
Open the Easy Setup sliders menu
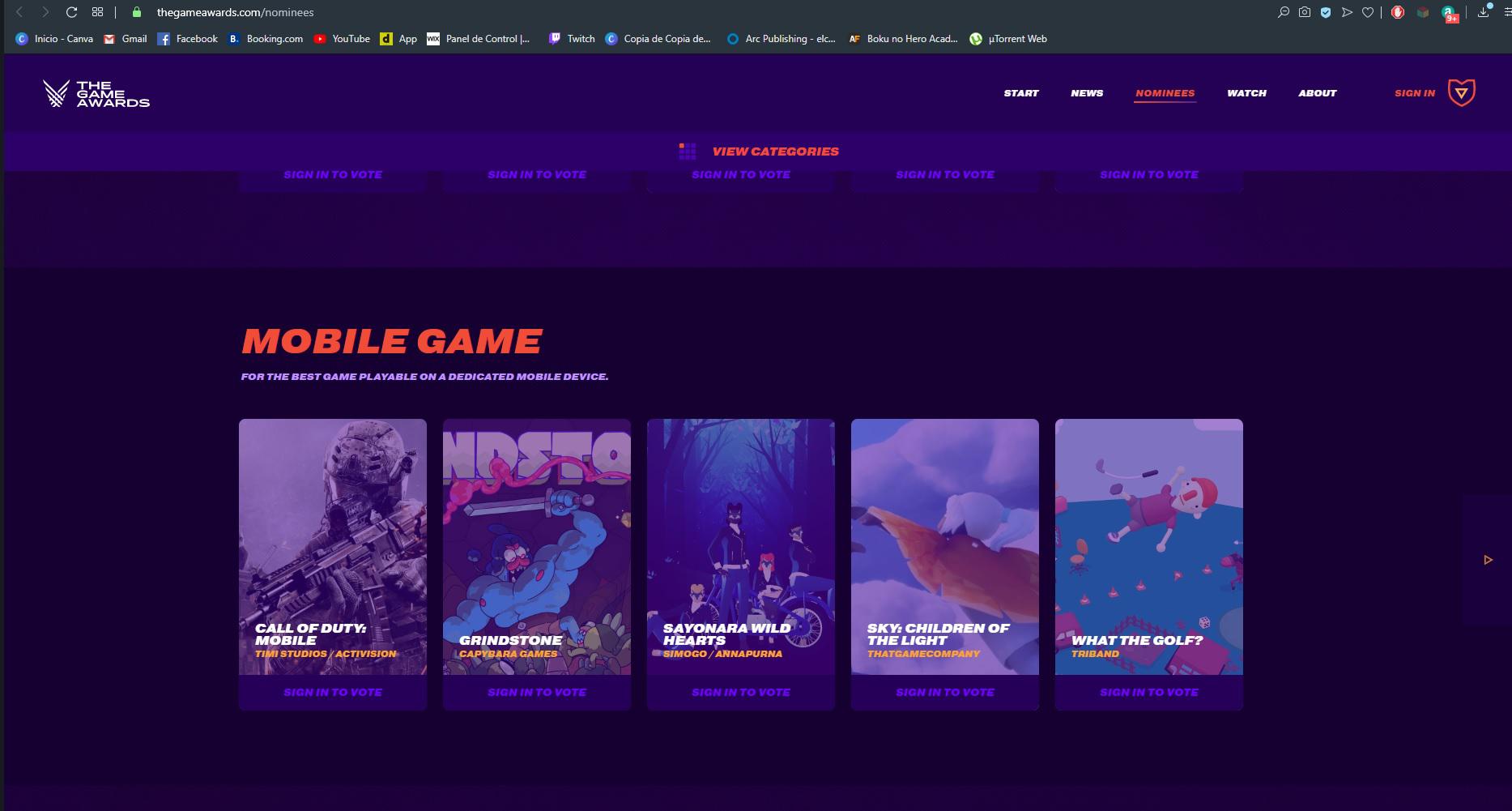[x=1506, y=12]
